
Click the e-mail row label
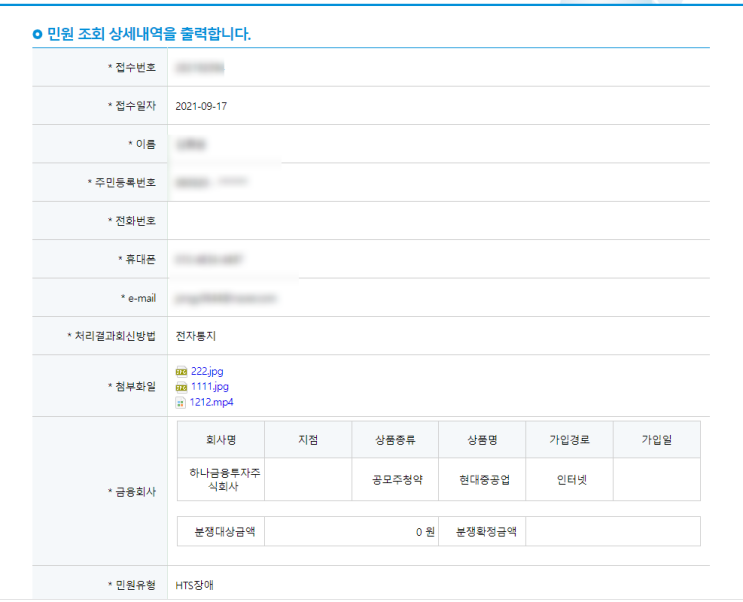(x=138, y=298)
